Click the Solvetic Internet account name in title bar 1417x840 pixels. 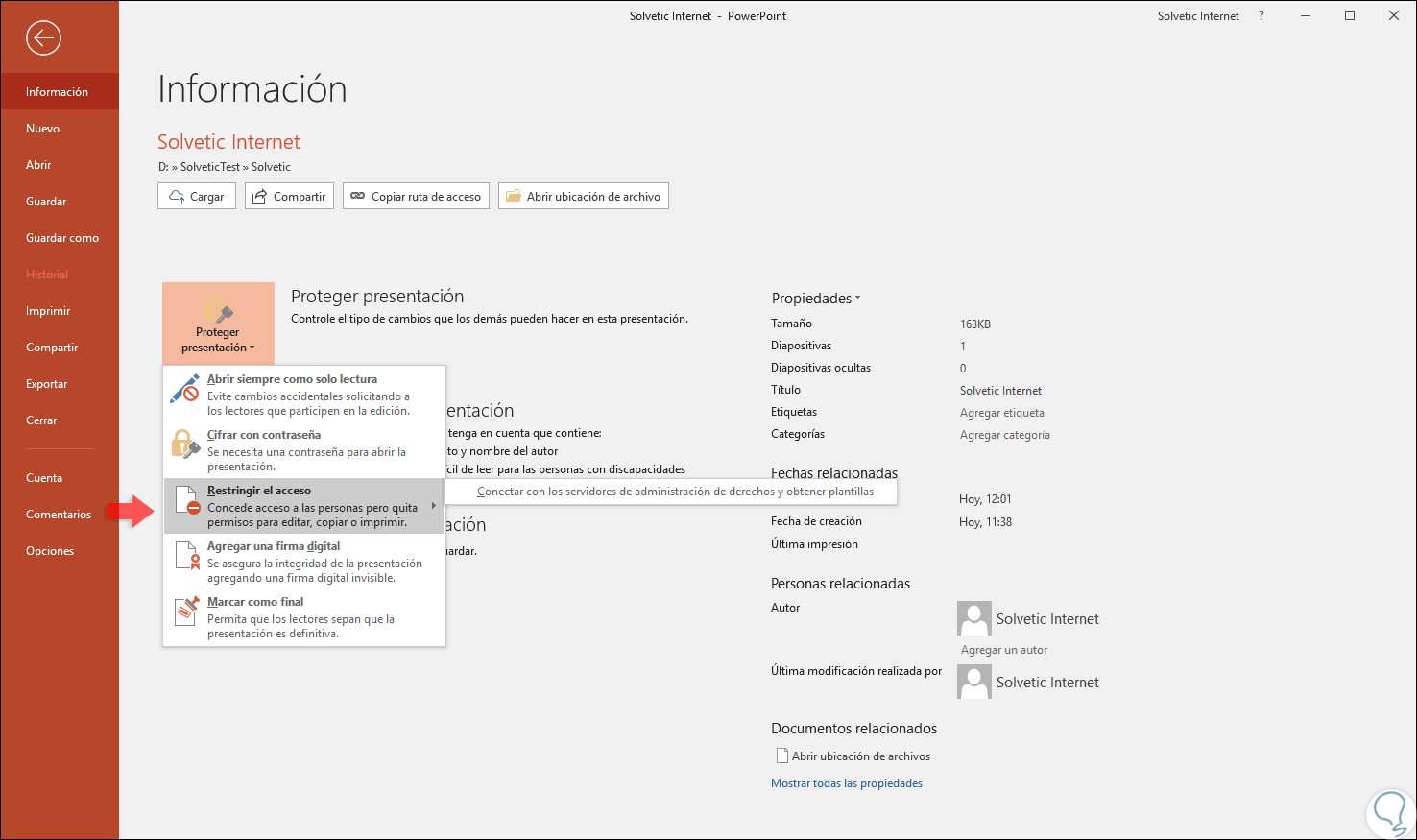coord(1198,16)
